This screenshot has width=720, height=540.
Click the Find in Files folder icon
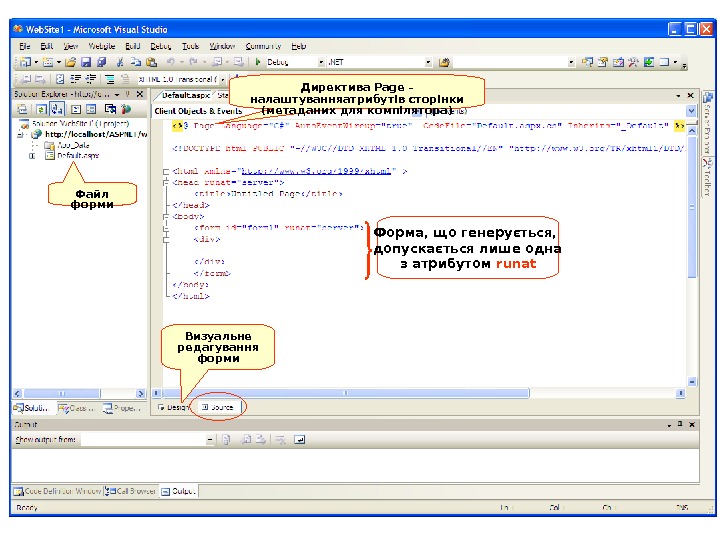(x=444, y=62)
